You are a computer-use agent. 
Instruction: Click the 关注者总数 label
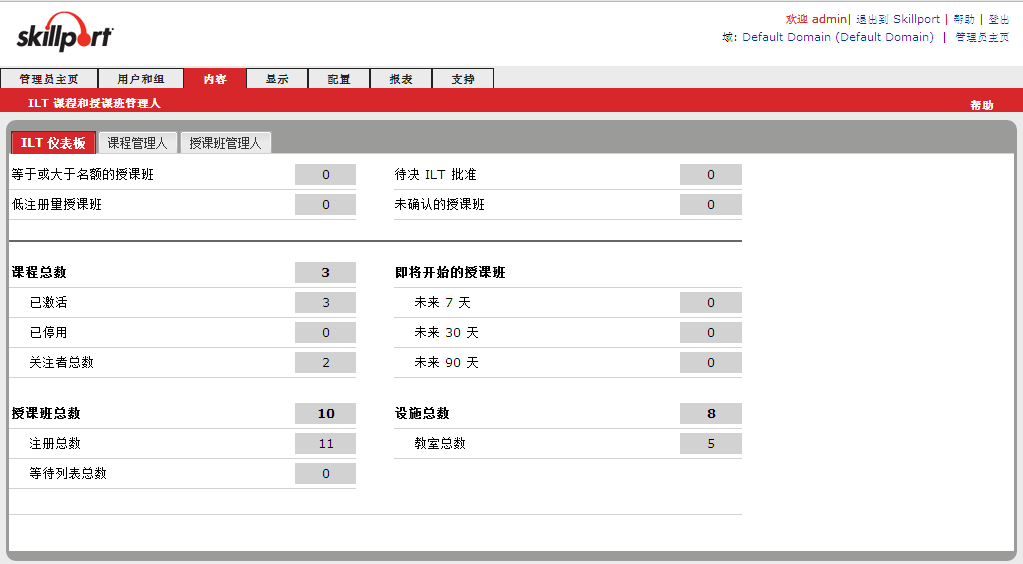tap(61, 362)
